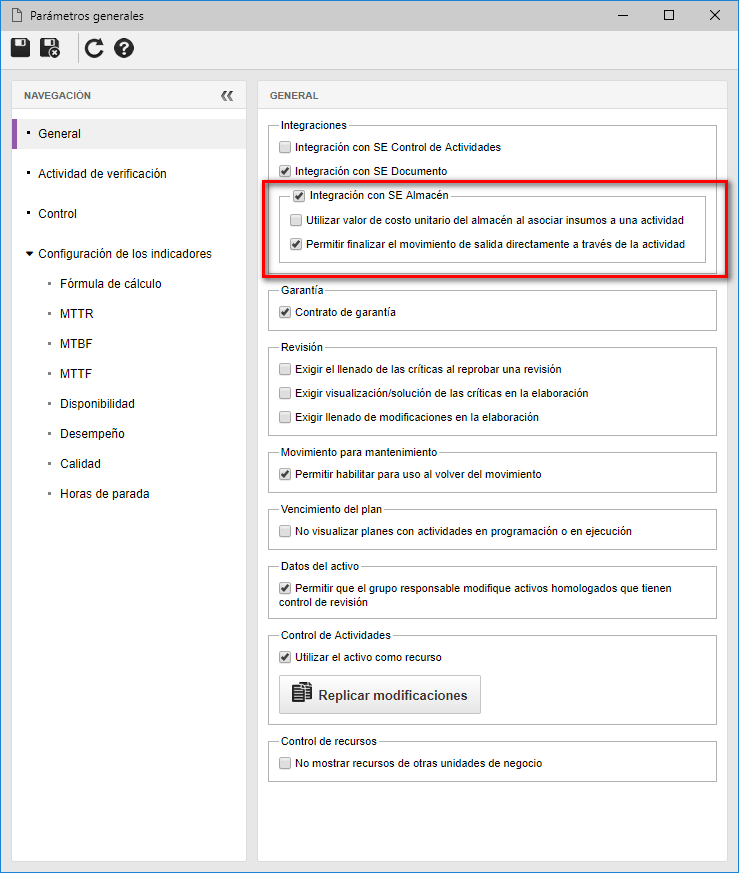
Task: Toggle Contrato de garantía checkbox
Action: coord(285,312)
